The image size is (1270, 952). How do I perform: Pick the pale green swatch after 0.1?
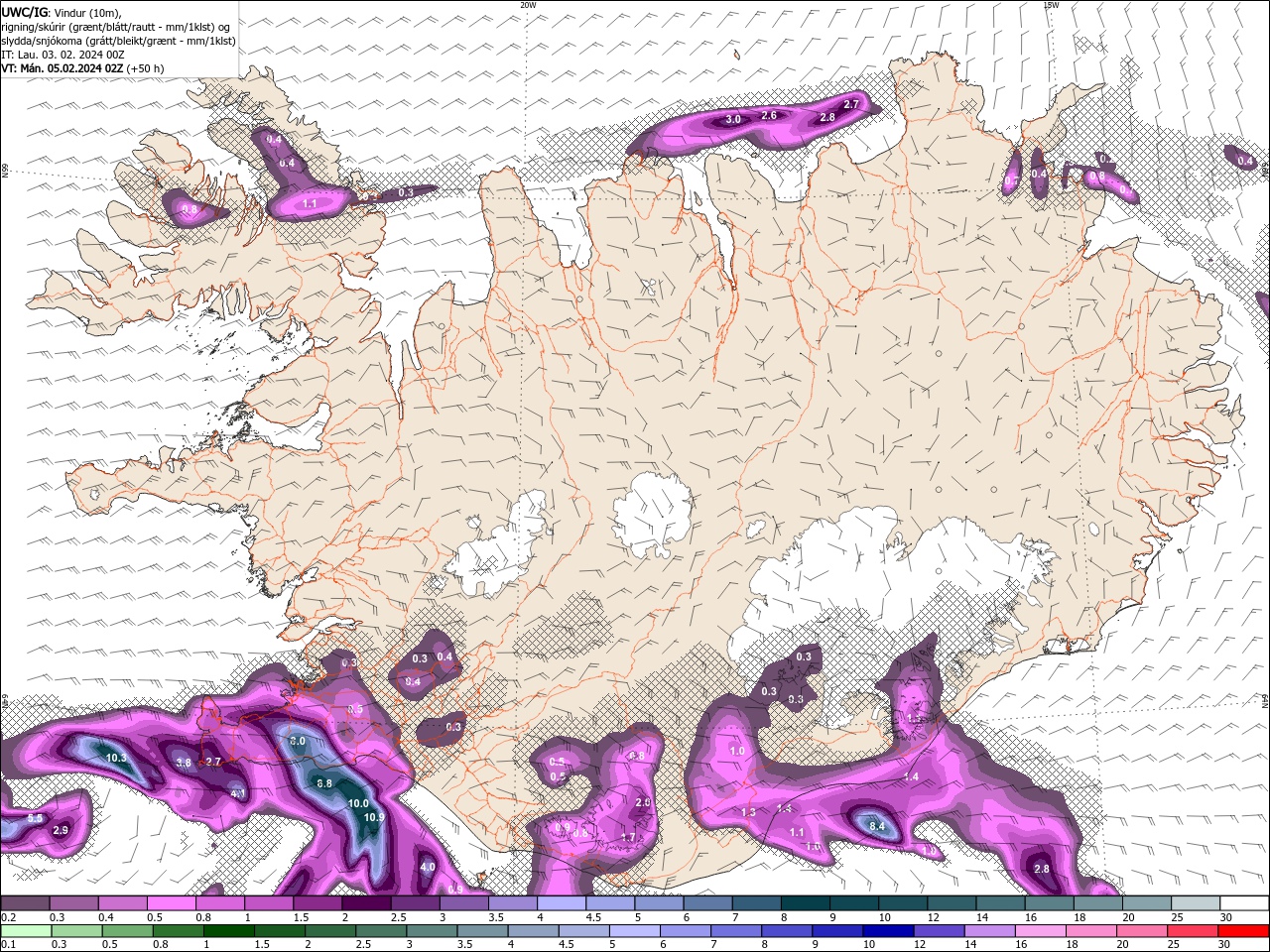[x=25, y=931]
